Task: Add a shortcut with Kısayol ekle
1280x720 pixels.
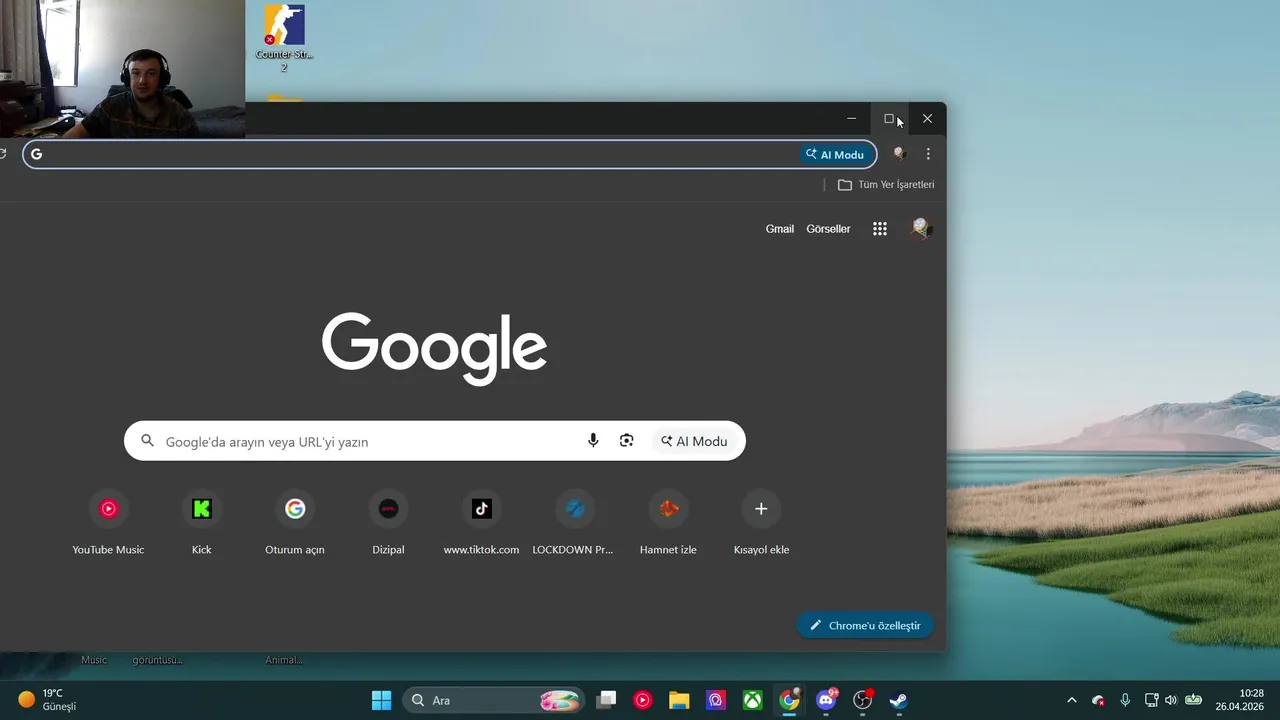Action: (761, 523)
